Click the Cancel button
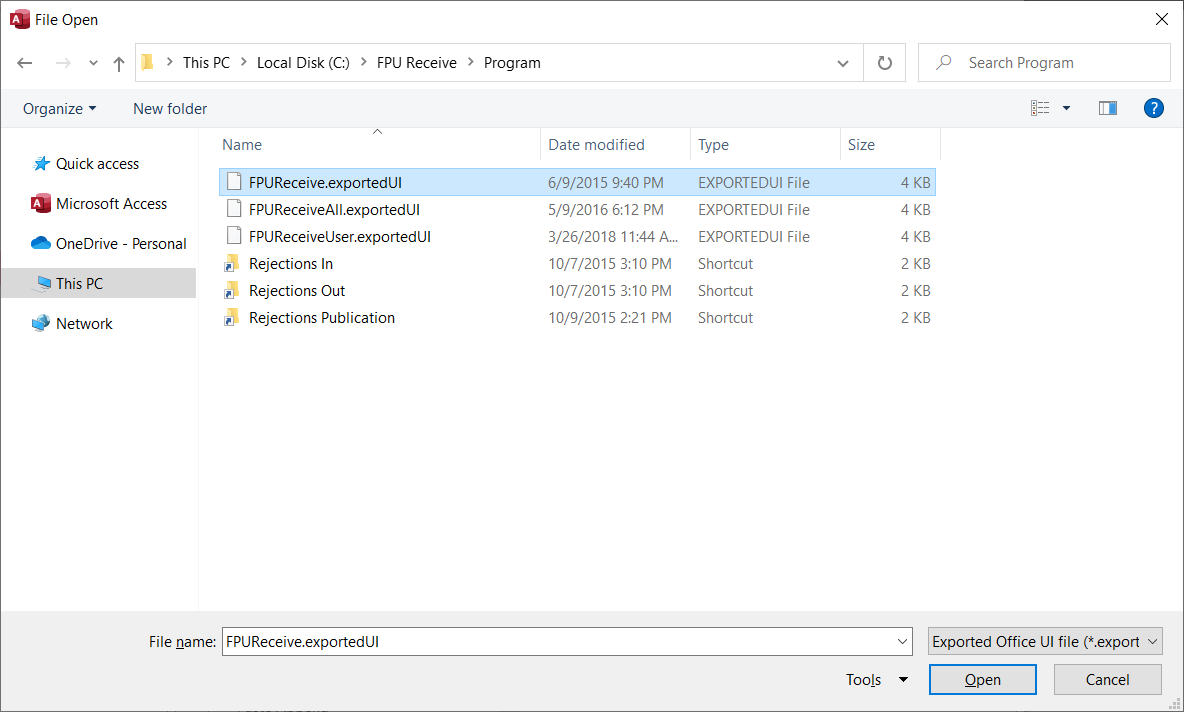1184x712 pixels. 1107,680
